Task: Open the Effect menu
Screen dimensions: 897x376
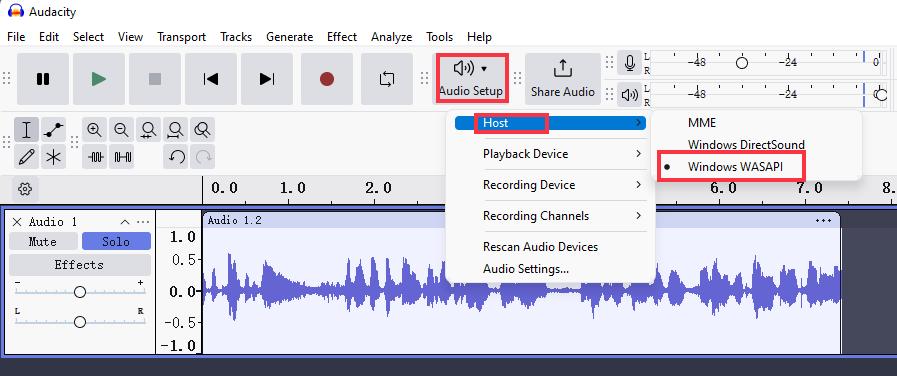Action: [x=342, y=37]
